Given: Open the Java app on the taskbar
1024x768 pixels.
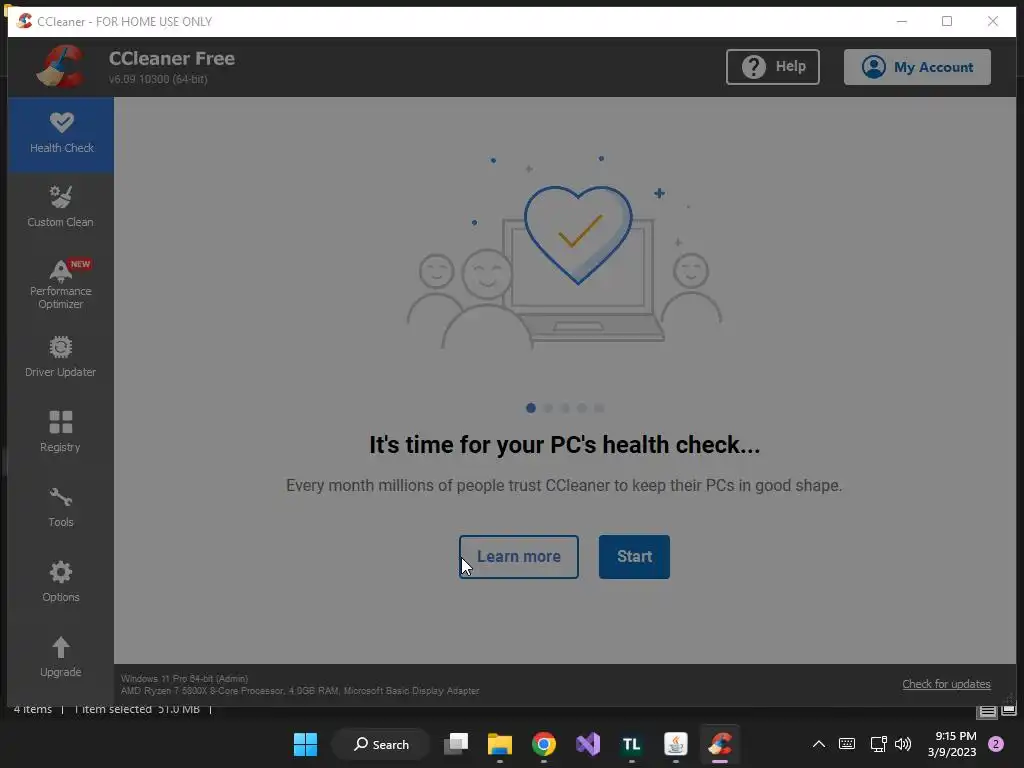Looking at the screenshot, I should [x=675, y=744].
